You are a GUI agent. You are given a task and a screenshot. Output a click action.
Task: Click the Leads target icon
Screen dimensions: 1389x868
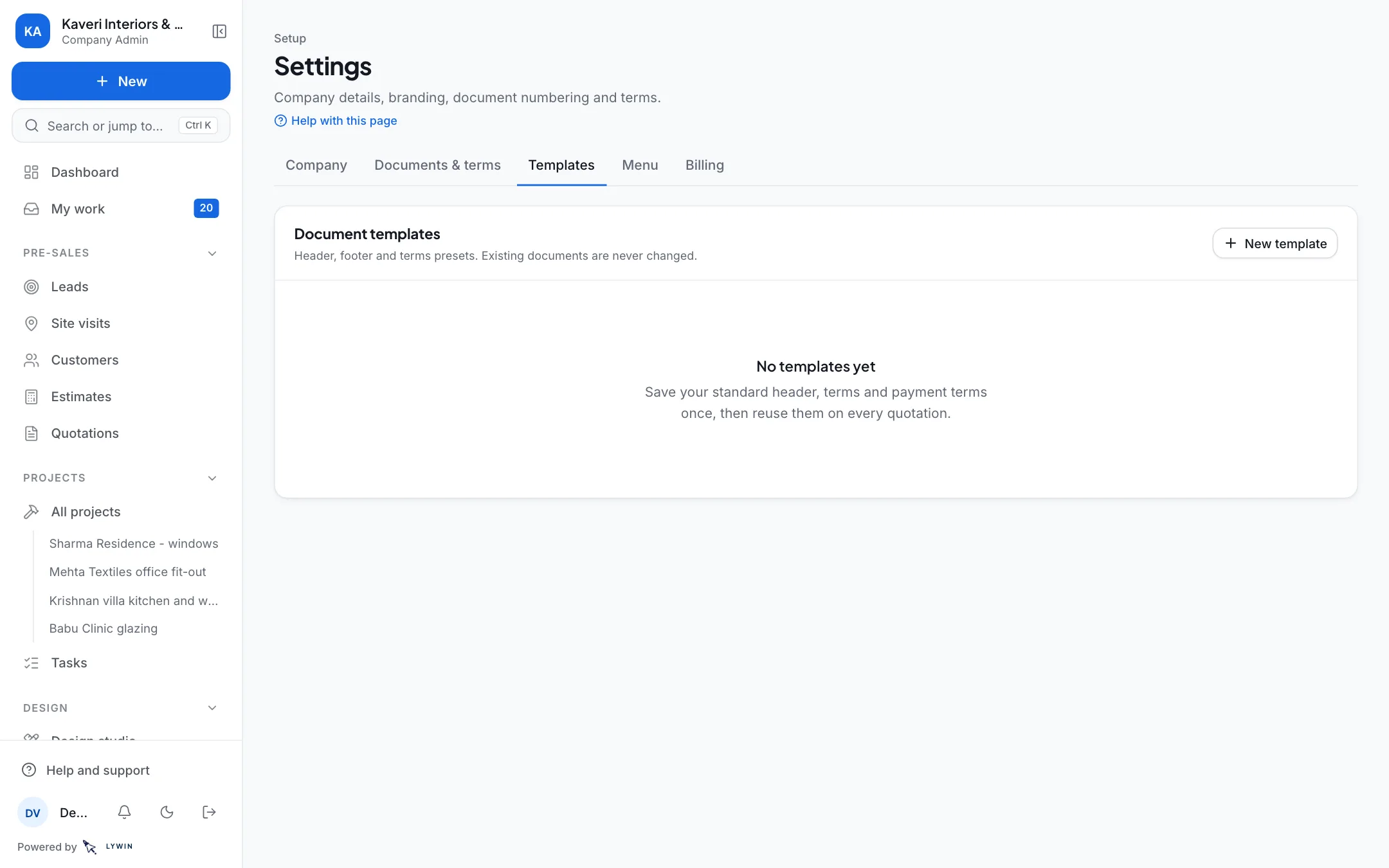pyautogui.click(x=32, y=287)
